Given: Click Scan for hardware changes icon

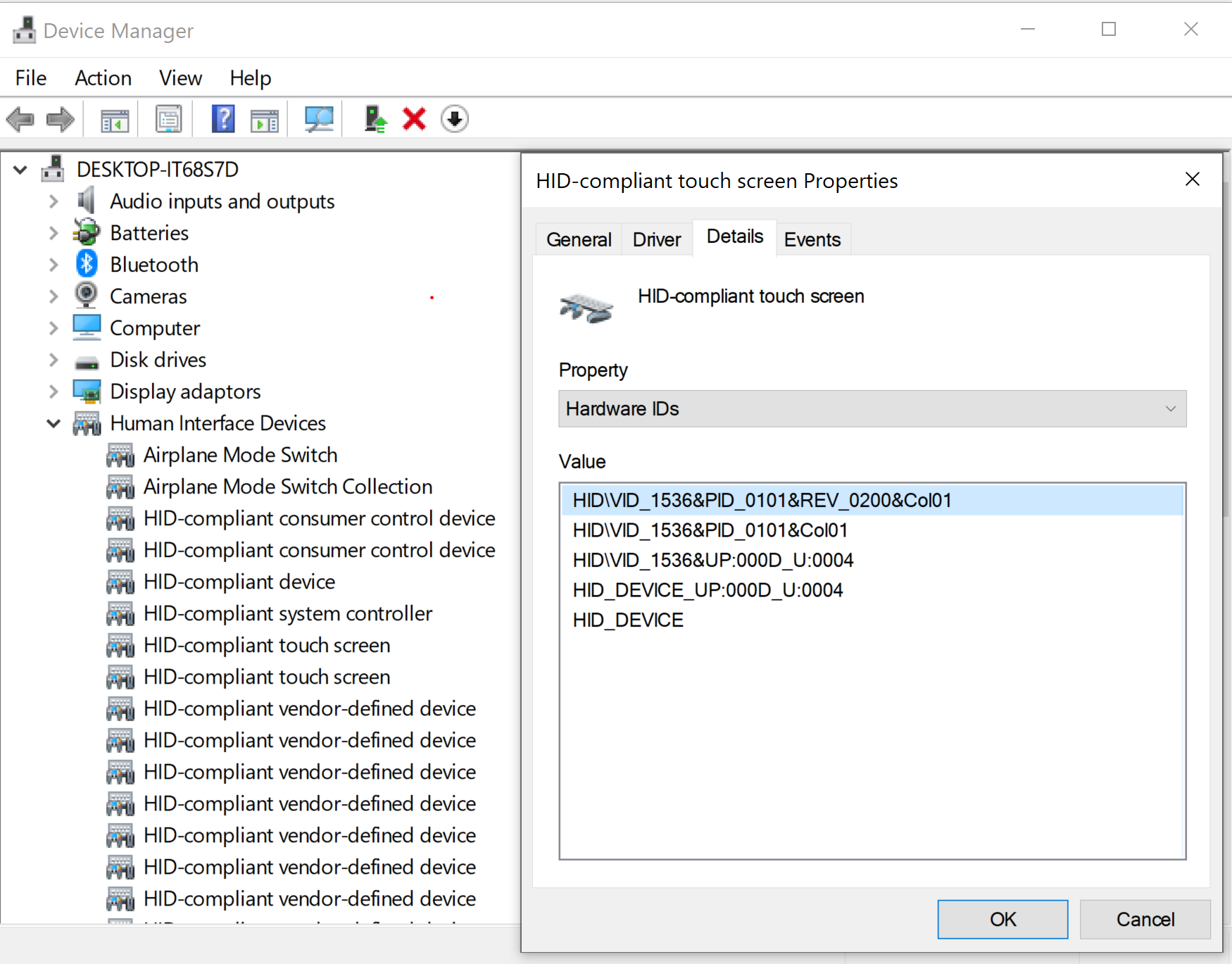Looking at the screenshot, I should click(319, 119).
